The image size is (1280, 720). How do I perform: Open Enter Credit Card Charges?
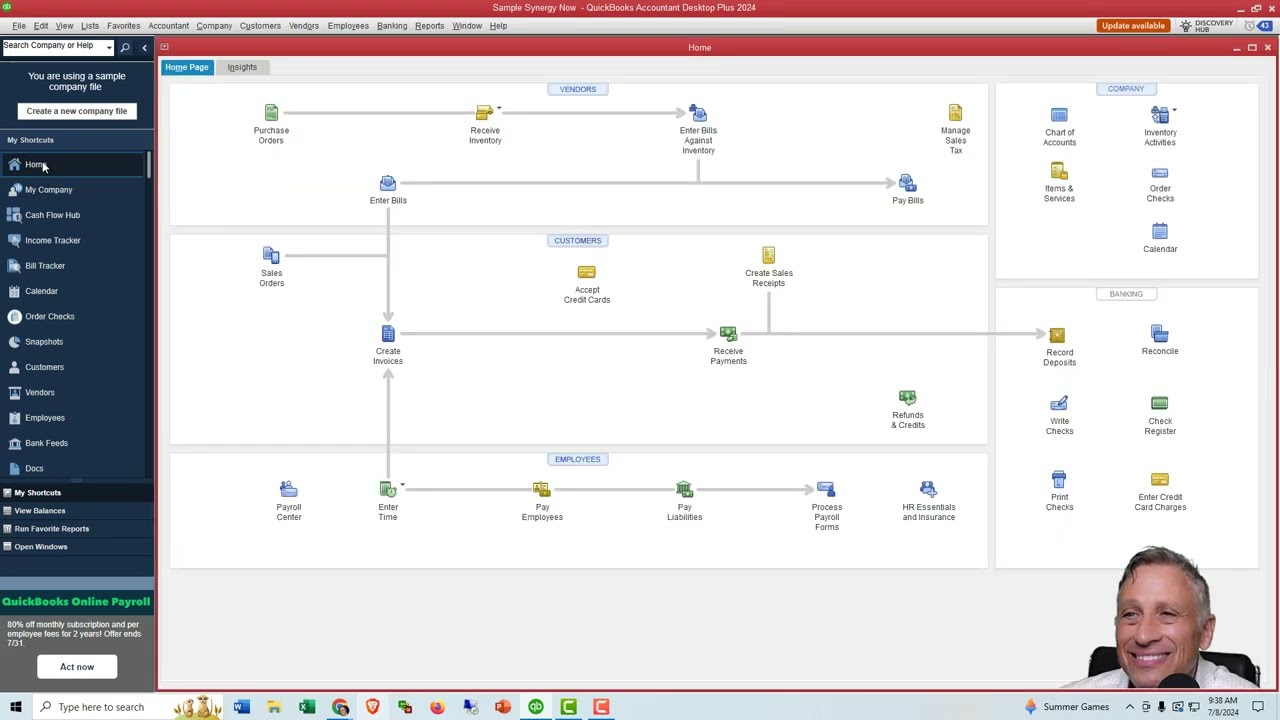pyautogui.click(x=1159, y=480)
